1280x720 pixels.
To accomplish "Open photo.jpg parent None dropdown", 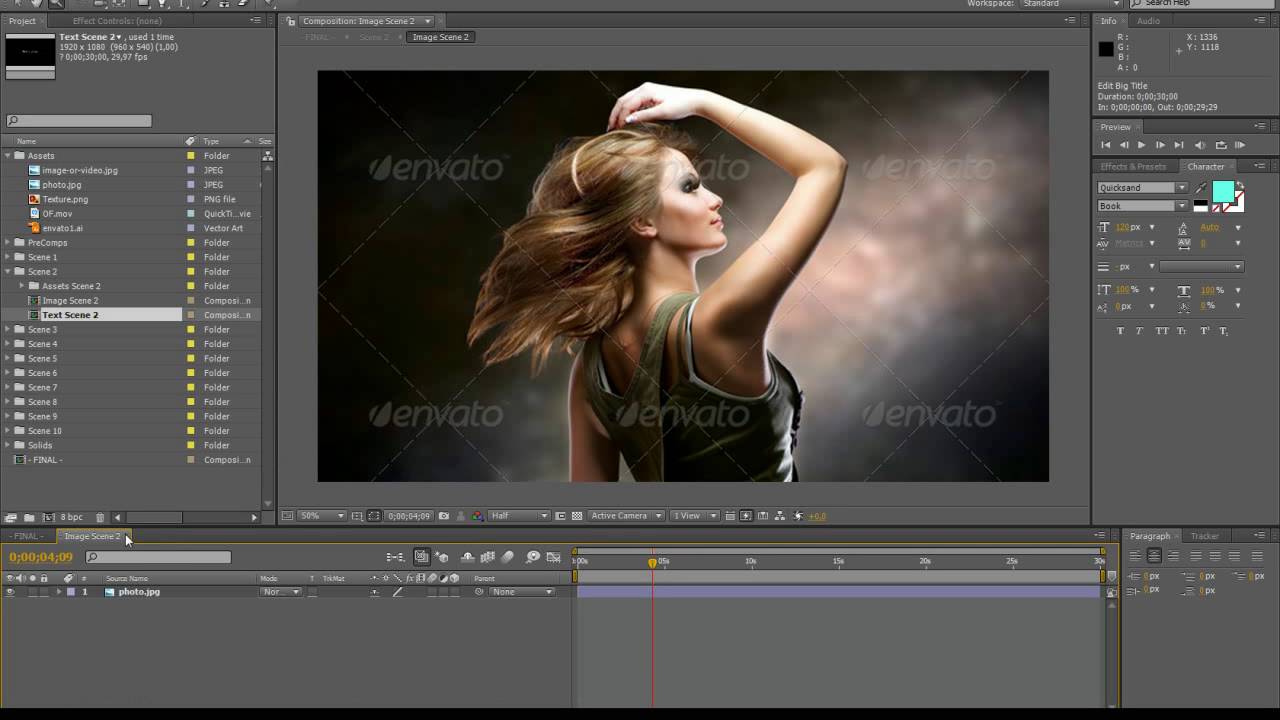I will click(x=522, y=592).
